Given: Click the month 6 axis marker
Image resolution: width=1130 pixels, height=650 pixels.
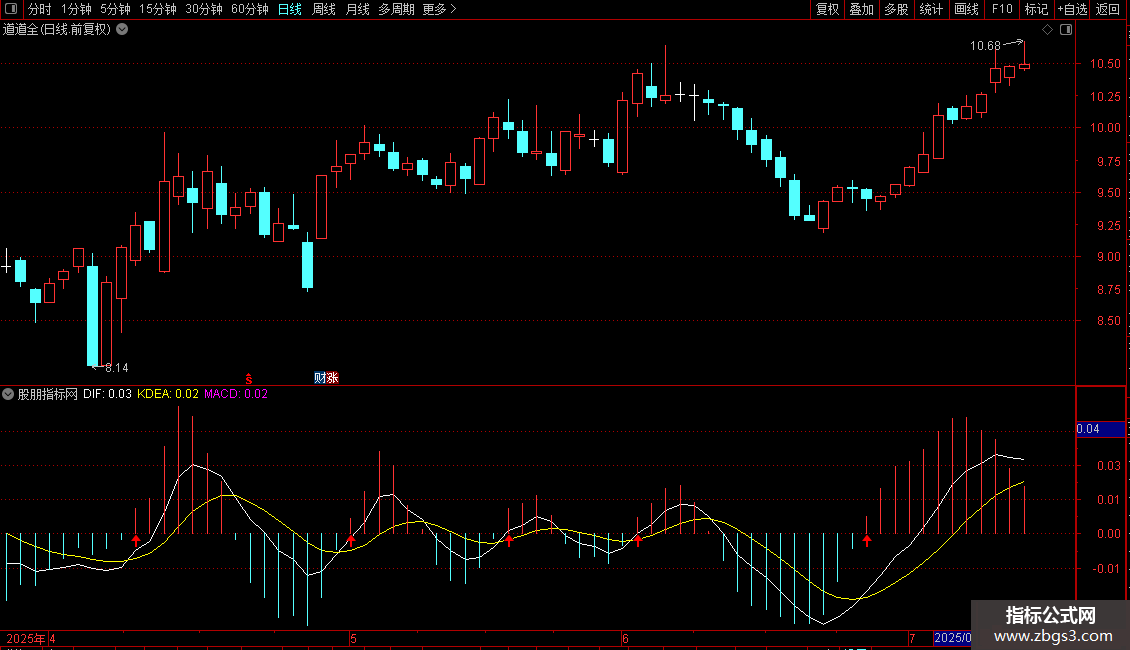Looking at the screenshot, I should 625,638.
